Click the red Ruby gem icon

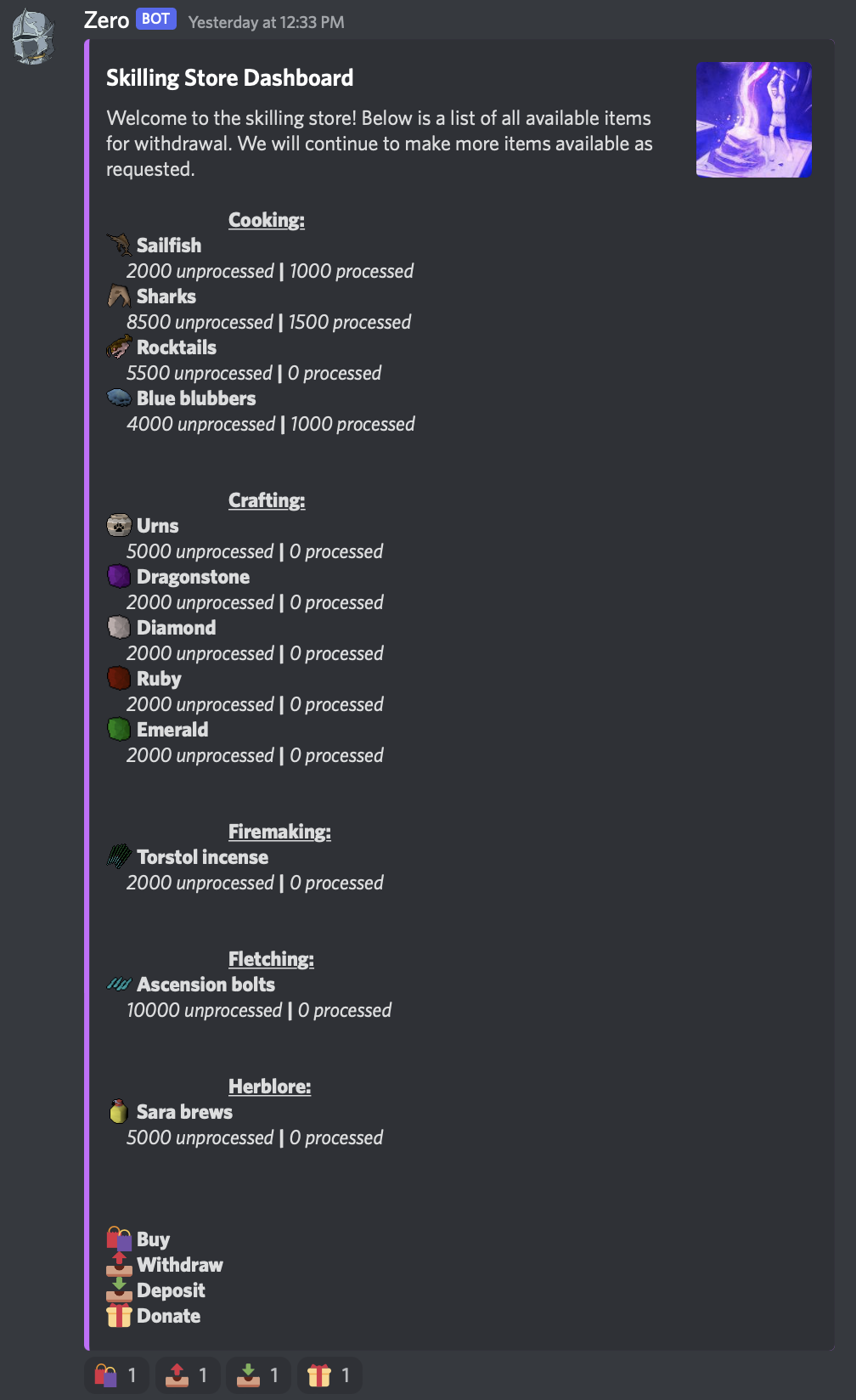pos(119,678)
